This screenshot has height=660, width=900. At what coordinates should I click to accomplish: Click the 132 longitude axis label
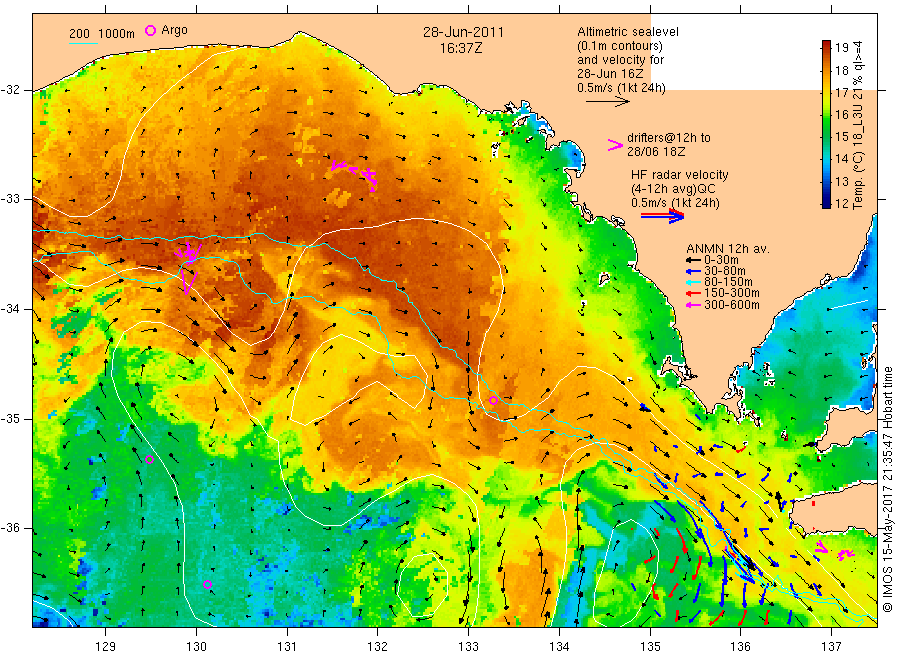378,646
